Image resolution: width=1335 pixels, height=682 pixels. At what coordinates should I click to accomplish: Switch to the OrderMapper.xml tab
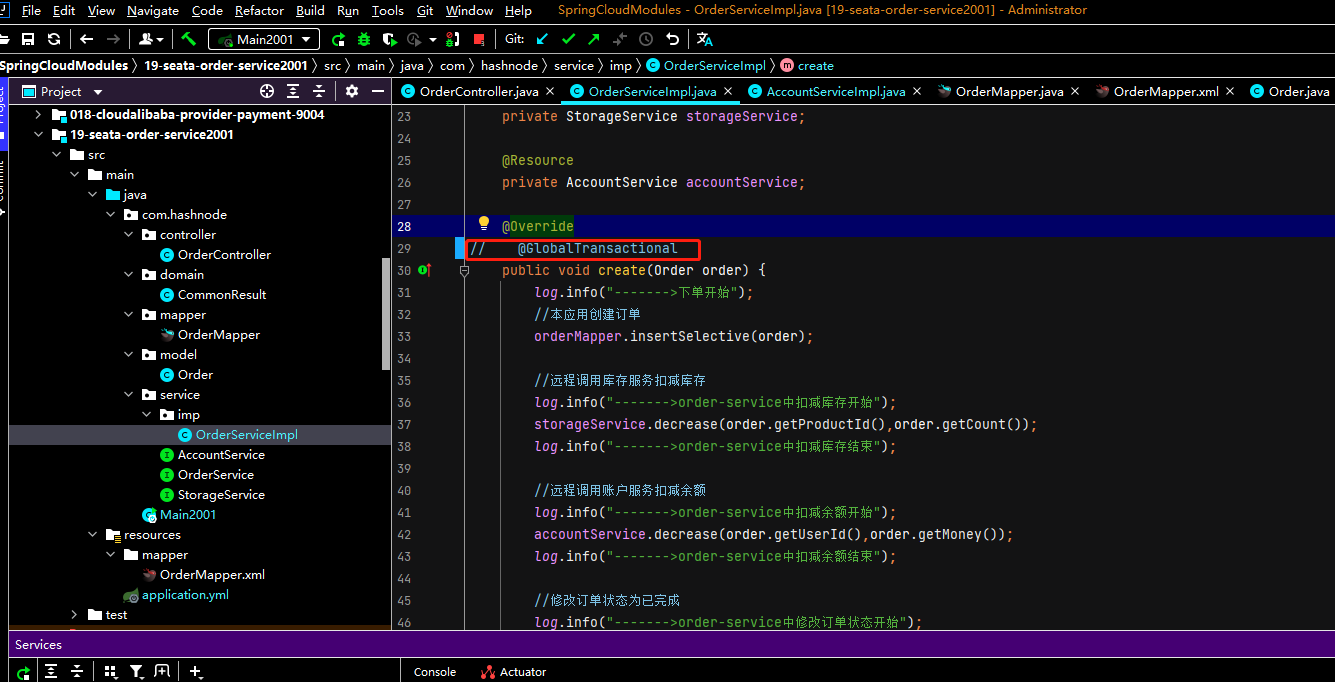[x=1166, y=91]
